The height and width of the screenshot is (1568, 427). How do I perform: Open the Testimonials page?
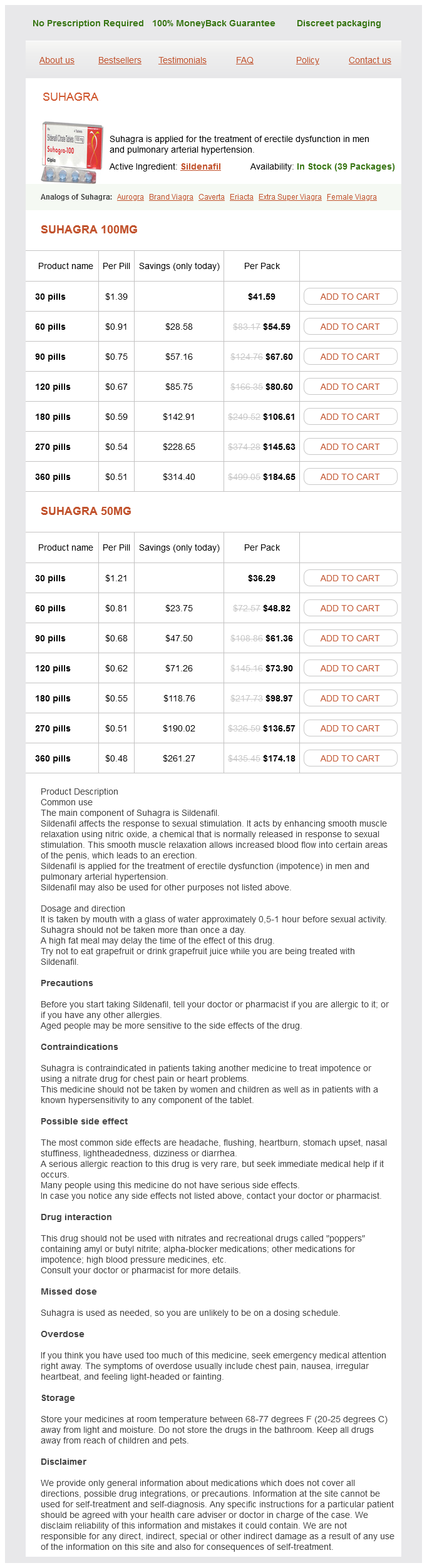click(x=182, y=60)
